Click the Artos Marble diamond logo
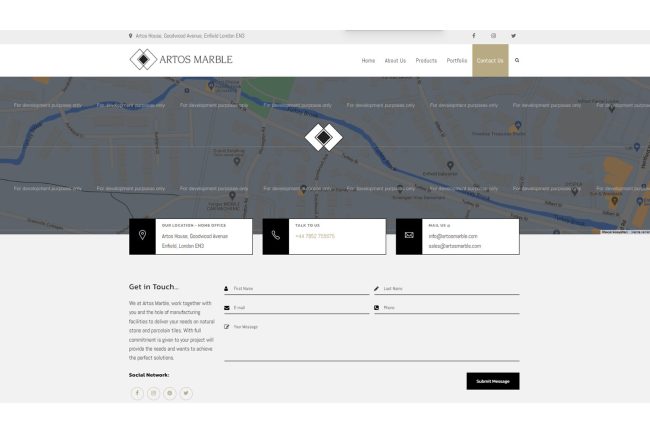 point(144,60)
